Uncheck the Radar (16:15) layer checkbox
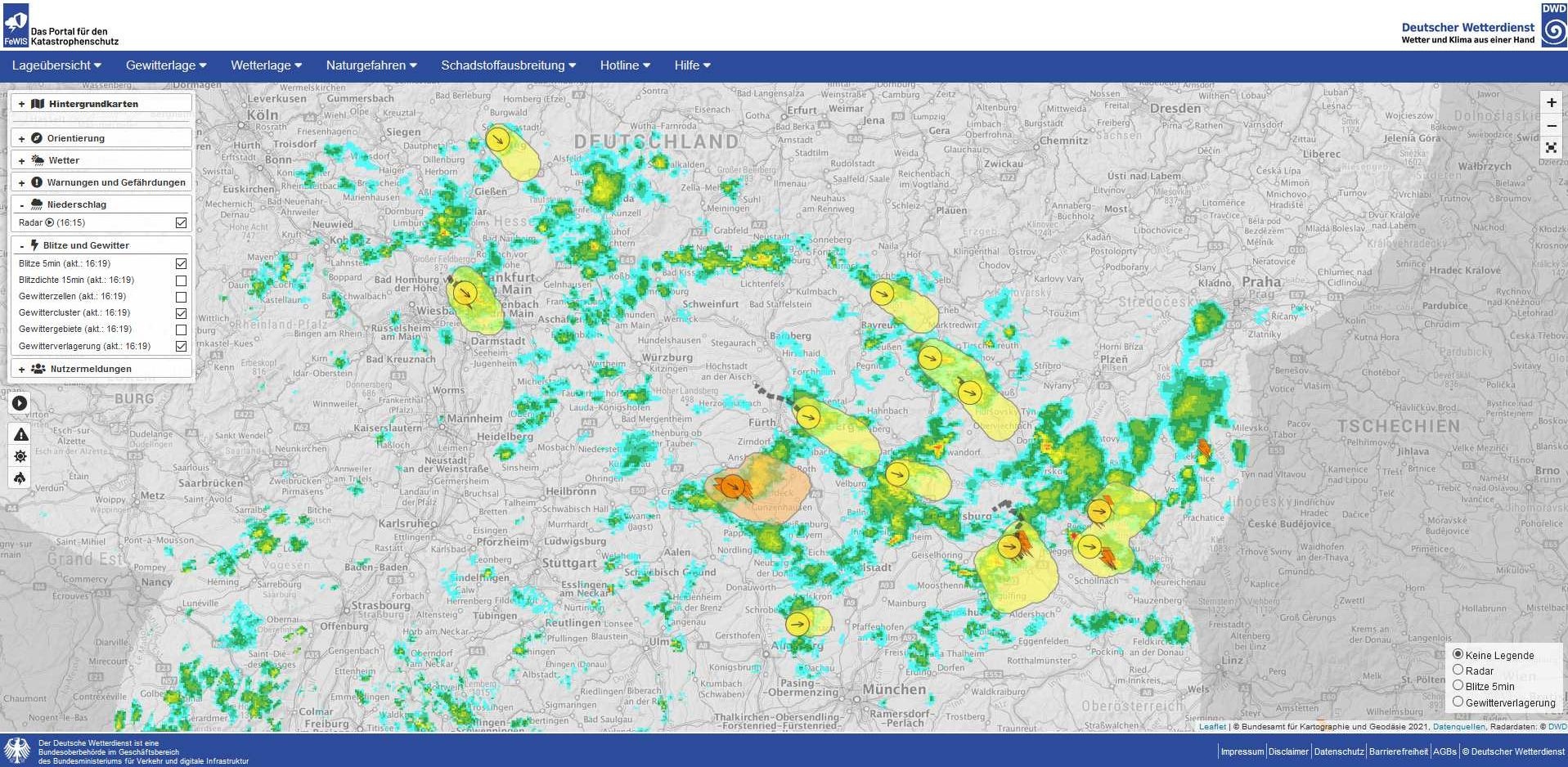The height and width of the screenshot is (767, 1568). tap(181, 222)
